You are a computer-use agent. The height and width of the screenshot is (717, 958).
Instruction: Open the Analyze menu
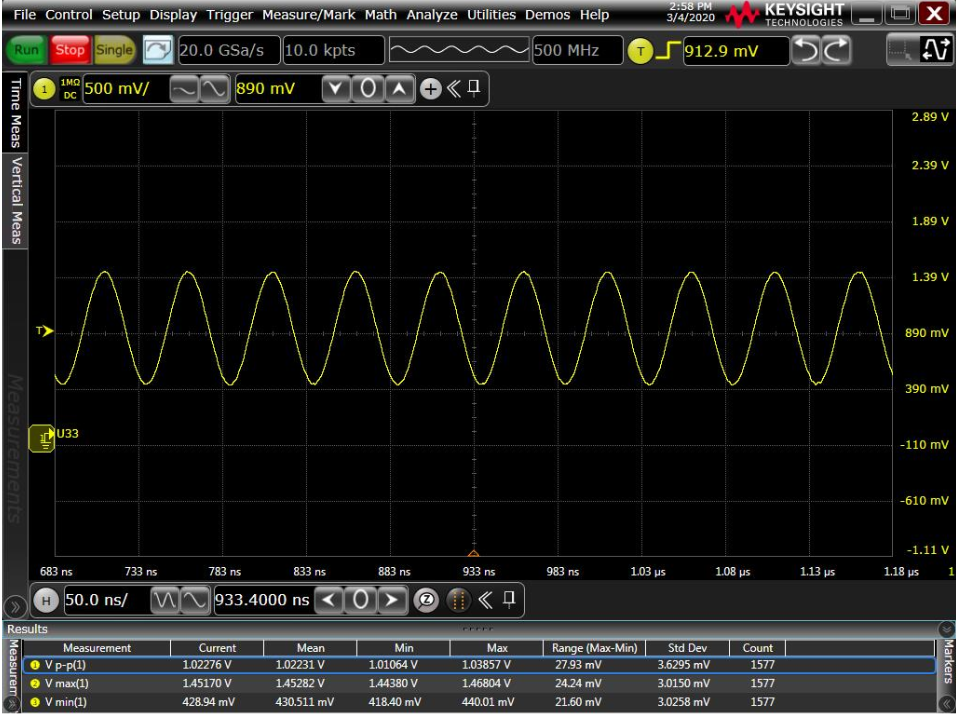pyautogui.click(x=432, y=15)
